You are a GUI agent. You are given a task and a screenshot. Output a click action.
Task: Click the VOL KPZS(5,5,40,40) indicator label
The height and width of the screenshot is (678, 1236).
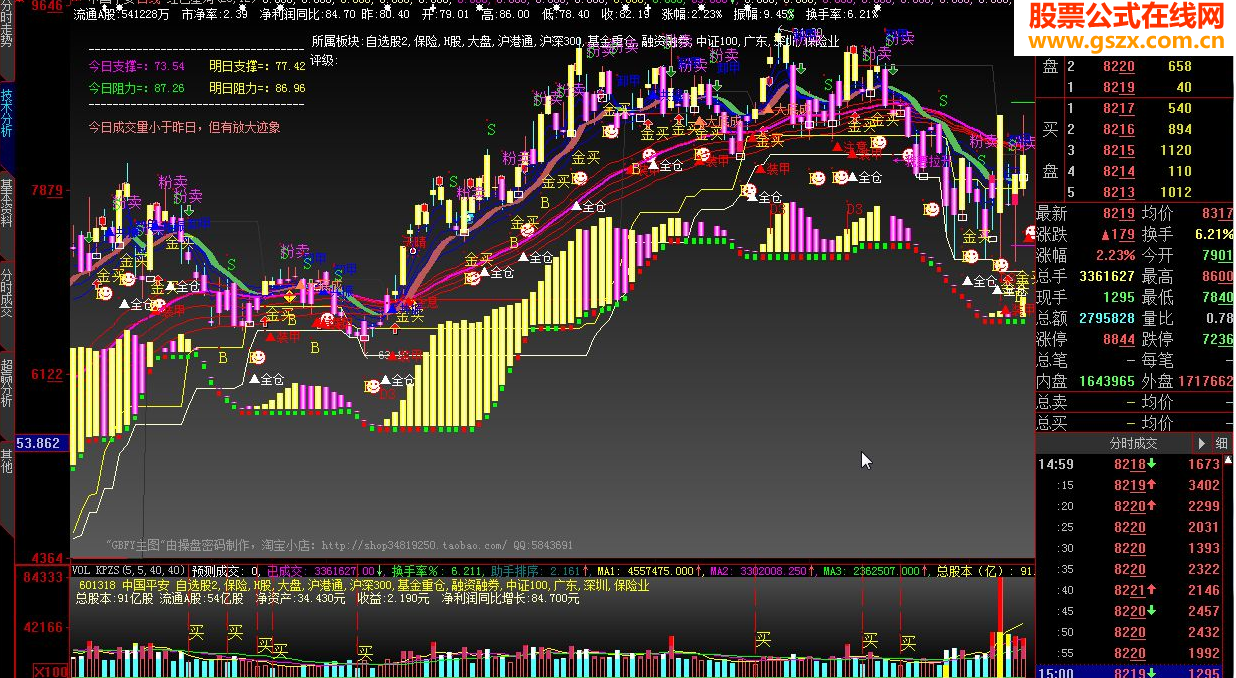128,571
